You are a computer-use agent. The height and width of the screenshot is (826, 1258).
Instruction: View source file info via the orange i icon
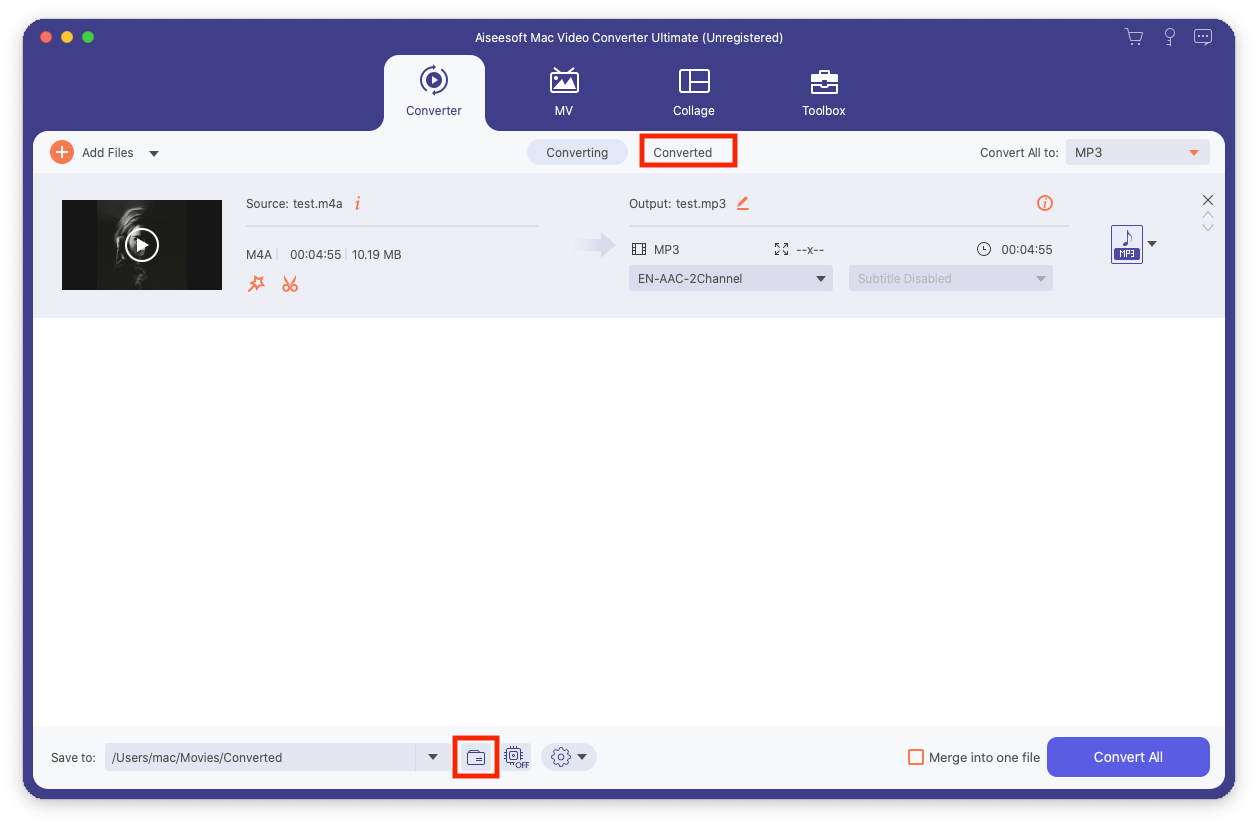[357, 203]
